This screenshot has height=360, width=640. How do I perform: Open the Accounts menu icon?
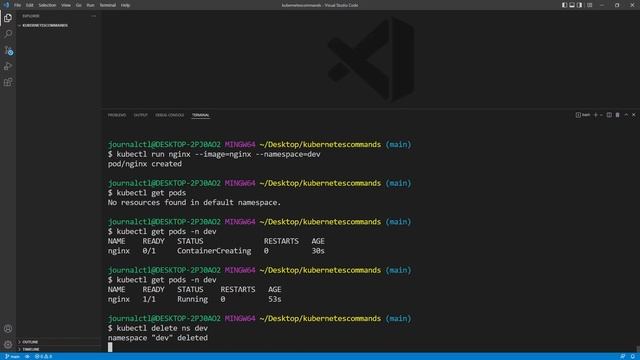point(8,329)
